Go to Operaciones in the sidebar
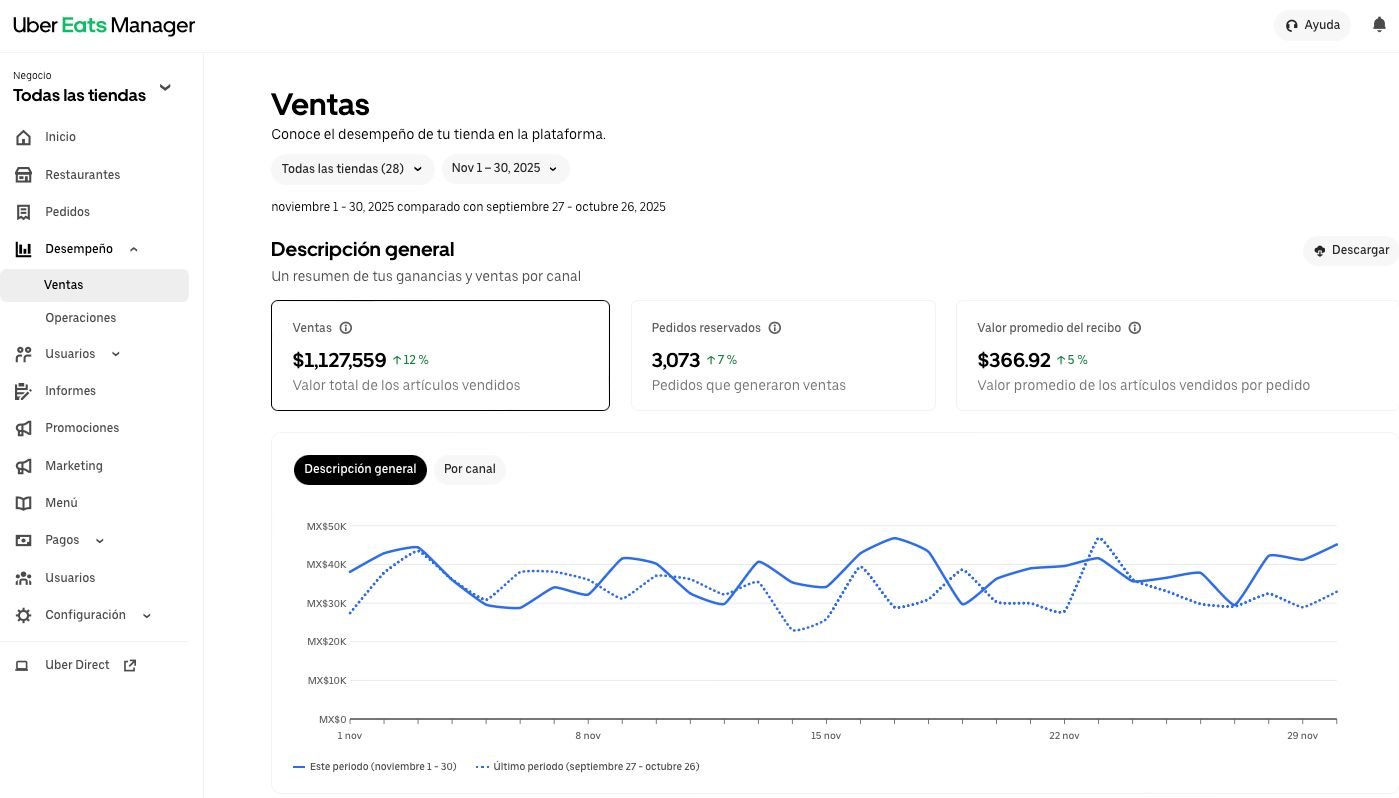 pos(80,318)
